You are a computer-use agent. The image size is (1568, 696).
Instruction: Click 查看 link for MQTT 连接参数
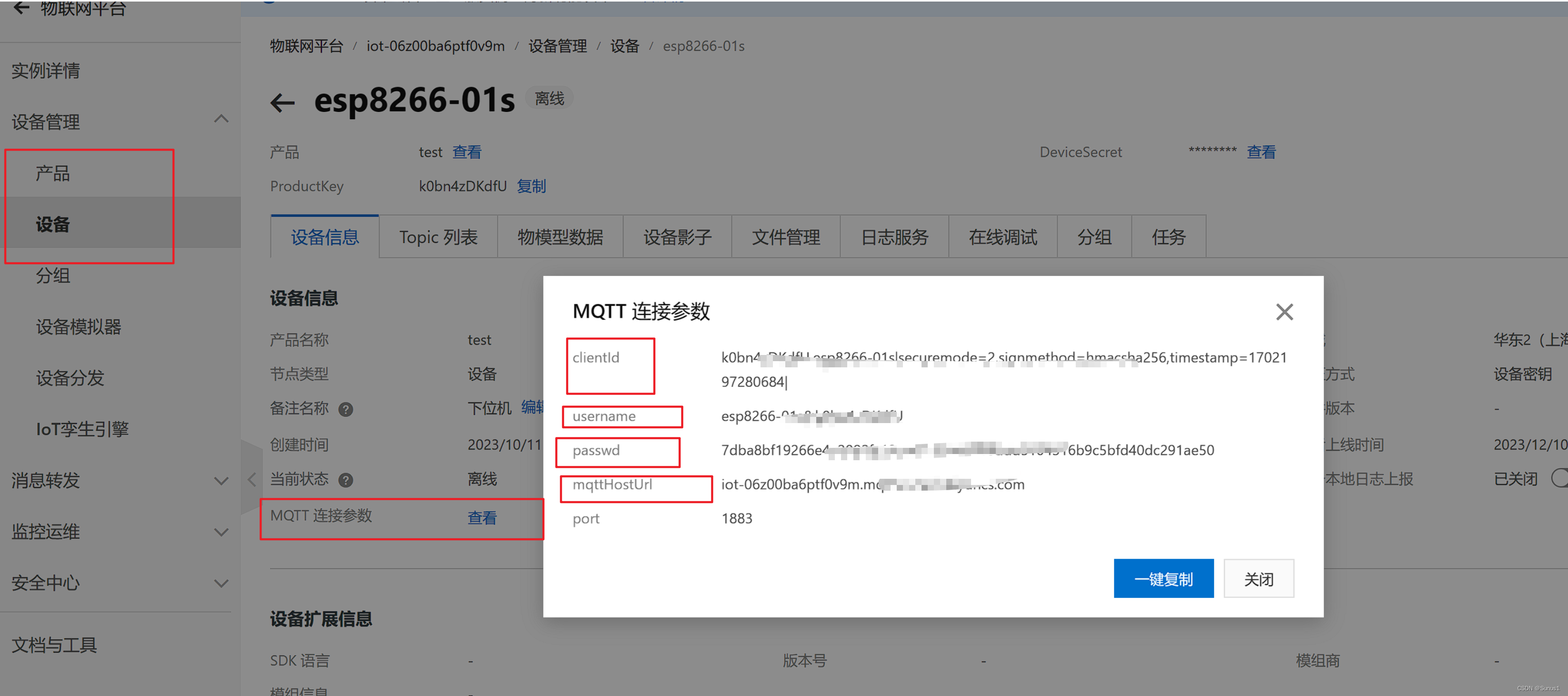(x=482, y=517)
